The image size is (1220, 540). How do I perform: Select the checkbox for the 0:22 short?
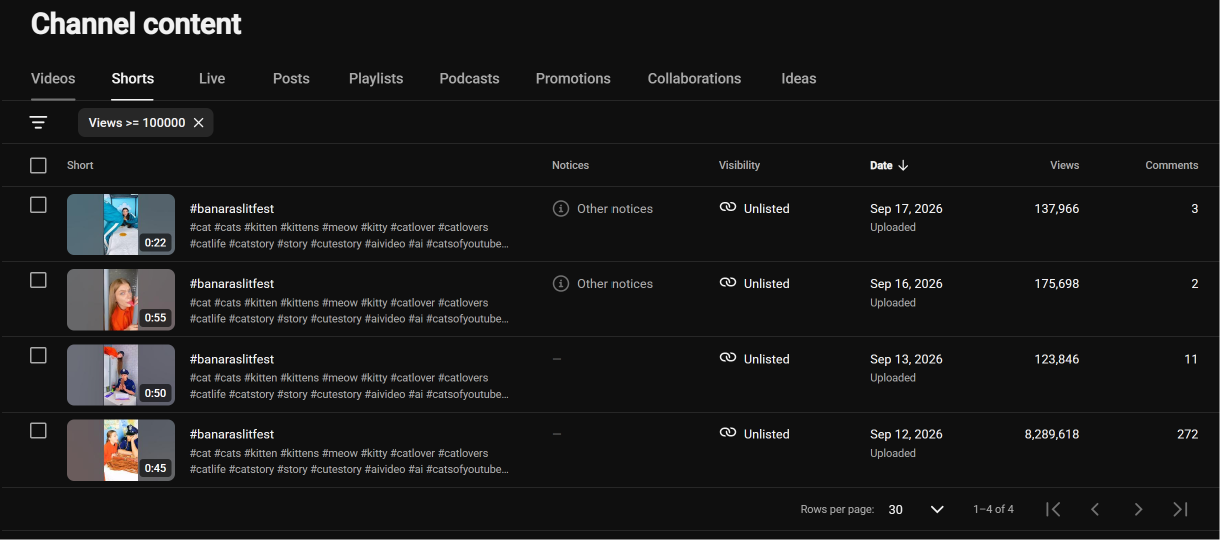point(38,205)
